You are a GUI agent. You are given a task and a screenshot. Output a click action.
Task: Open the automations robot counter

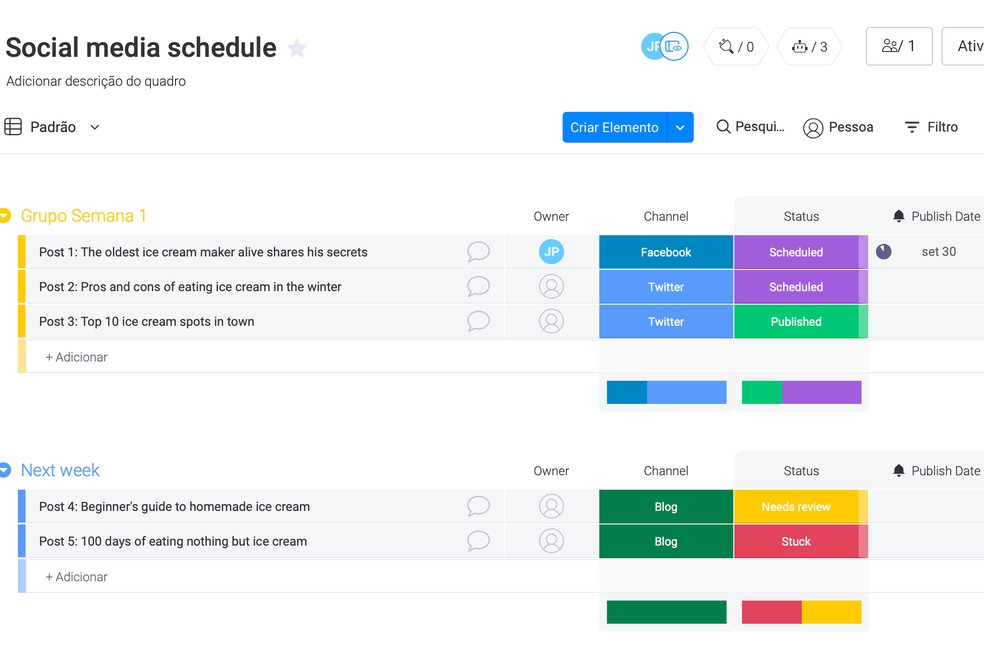coord(809,46)
